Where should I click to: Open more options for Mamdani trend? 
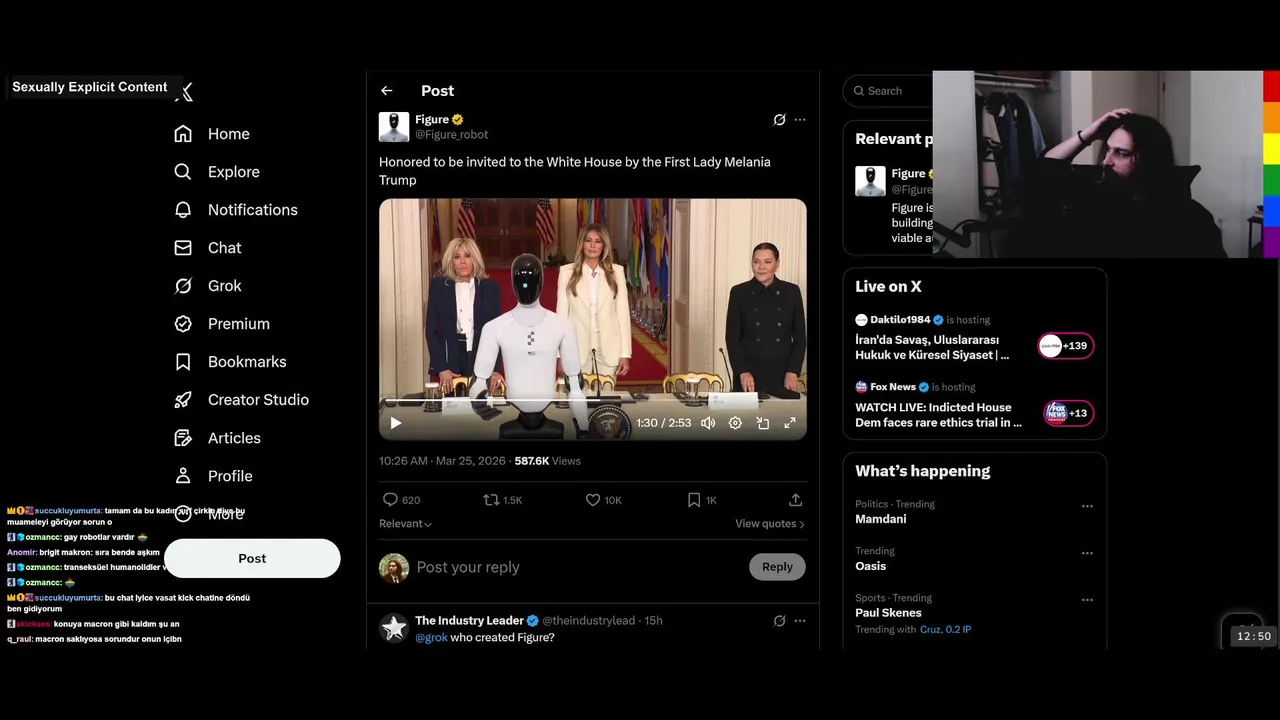1087,506
